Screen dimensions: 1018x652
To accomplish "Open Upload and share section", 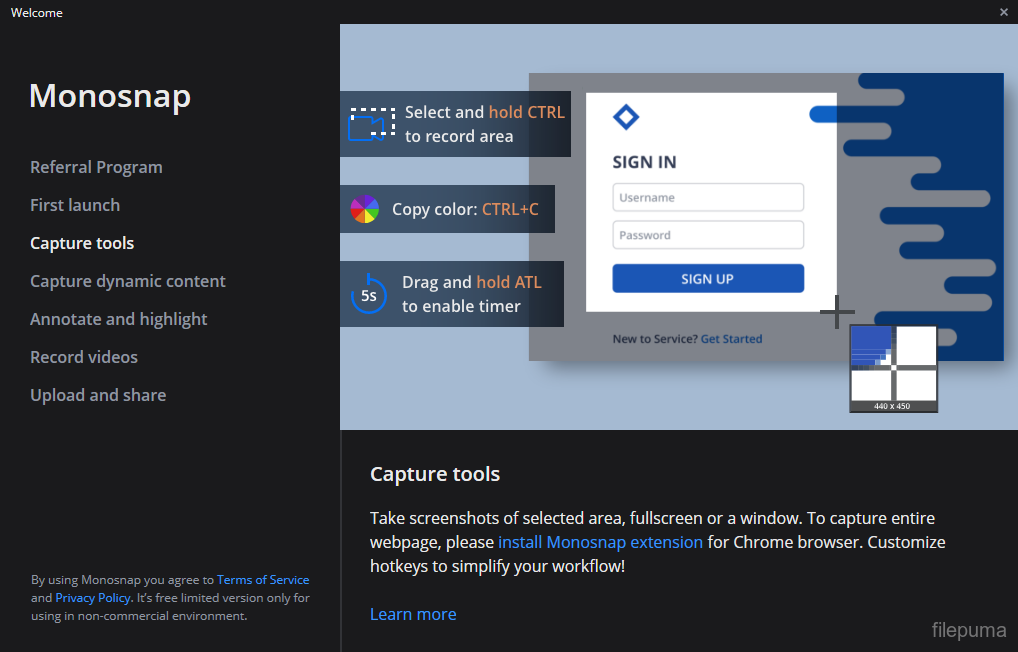I will (98, 395).
